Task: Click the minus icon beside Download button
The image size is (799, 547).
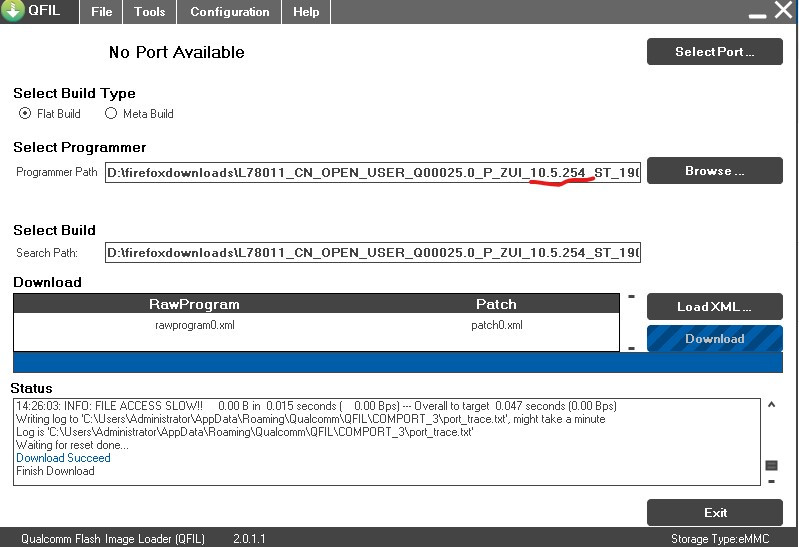Action: (631, 347)
